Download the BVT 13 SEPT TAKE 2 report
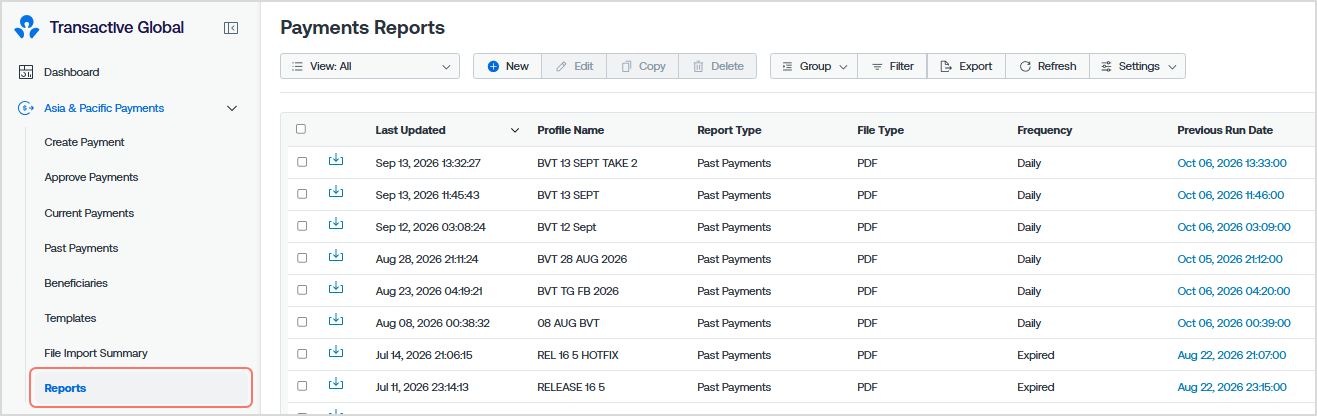The width and height of the screenshot is (1317, 416). point(336,160)
